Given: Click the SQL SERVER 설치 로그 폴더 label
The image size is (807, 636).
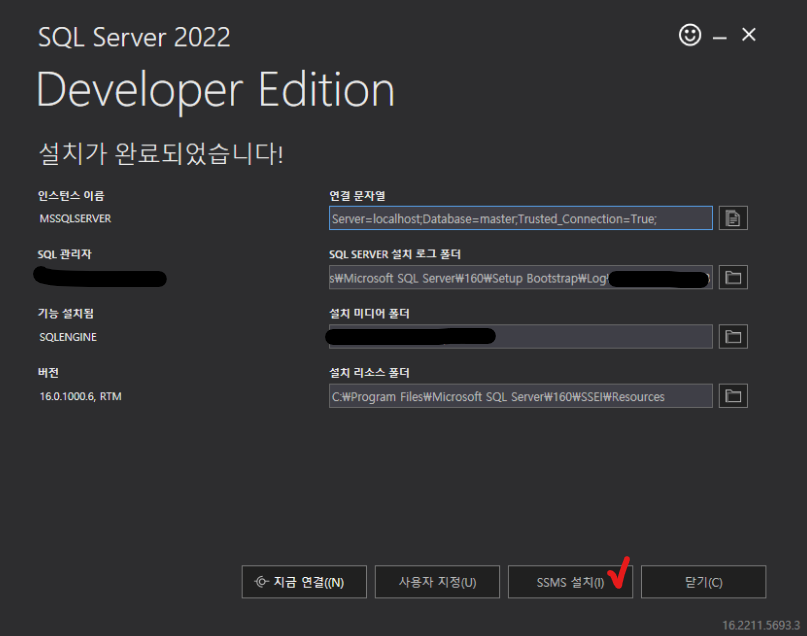Looking at the screenshot, I should [395, 254].
